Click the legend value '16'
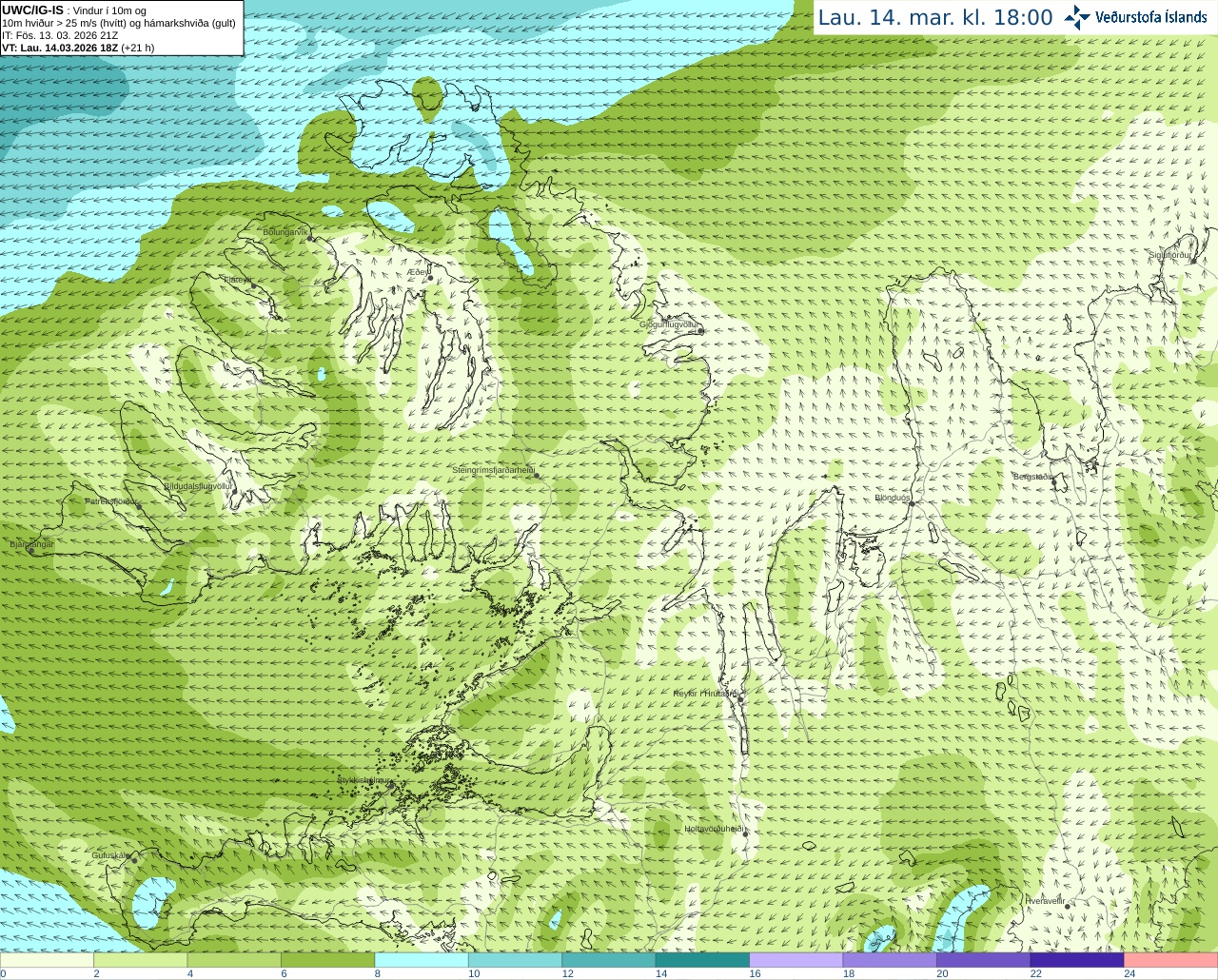Screen dimensions: 1218x980 click(755, 973)
